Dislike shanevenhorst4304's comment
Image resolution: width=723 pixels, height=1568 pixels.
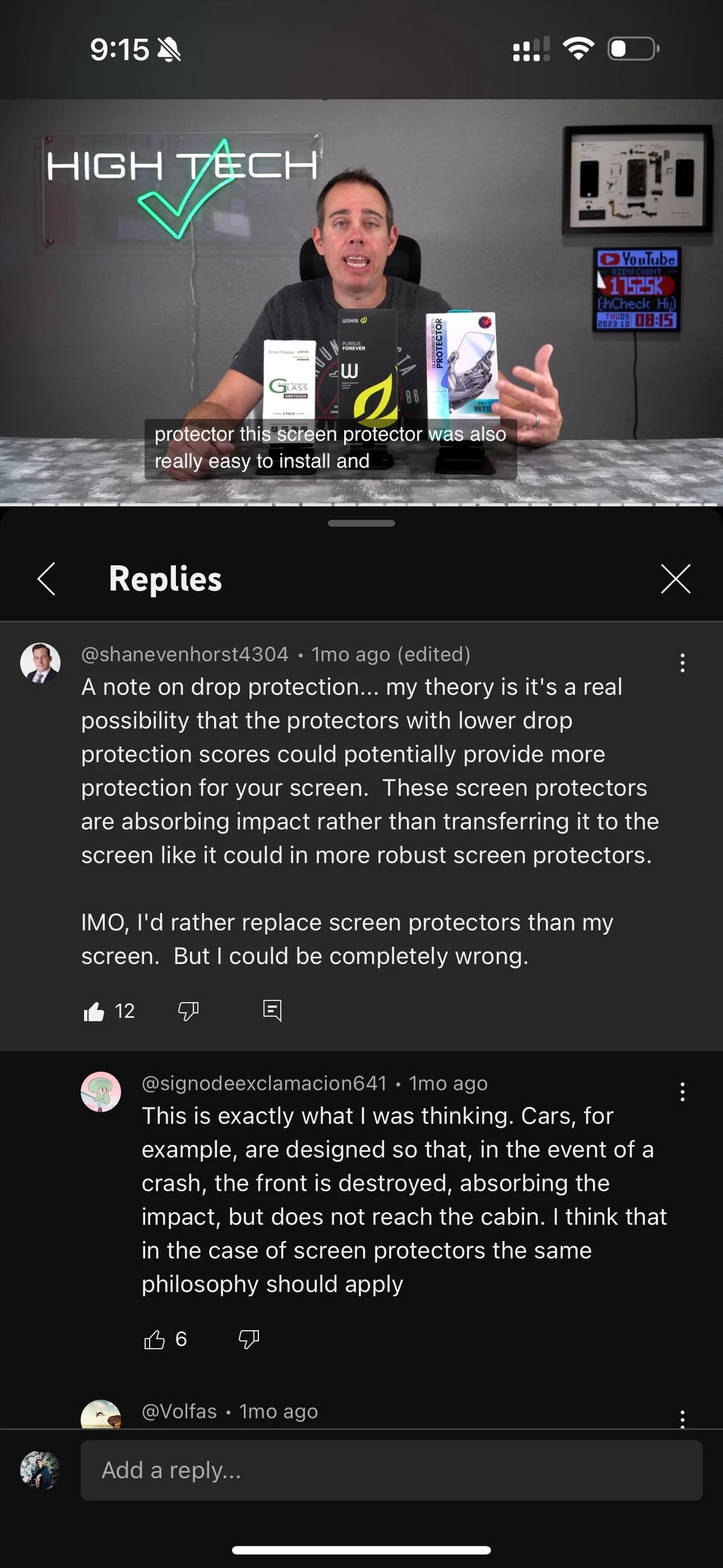188,1011
